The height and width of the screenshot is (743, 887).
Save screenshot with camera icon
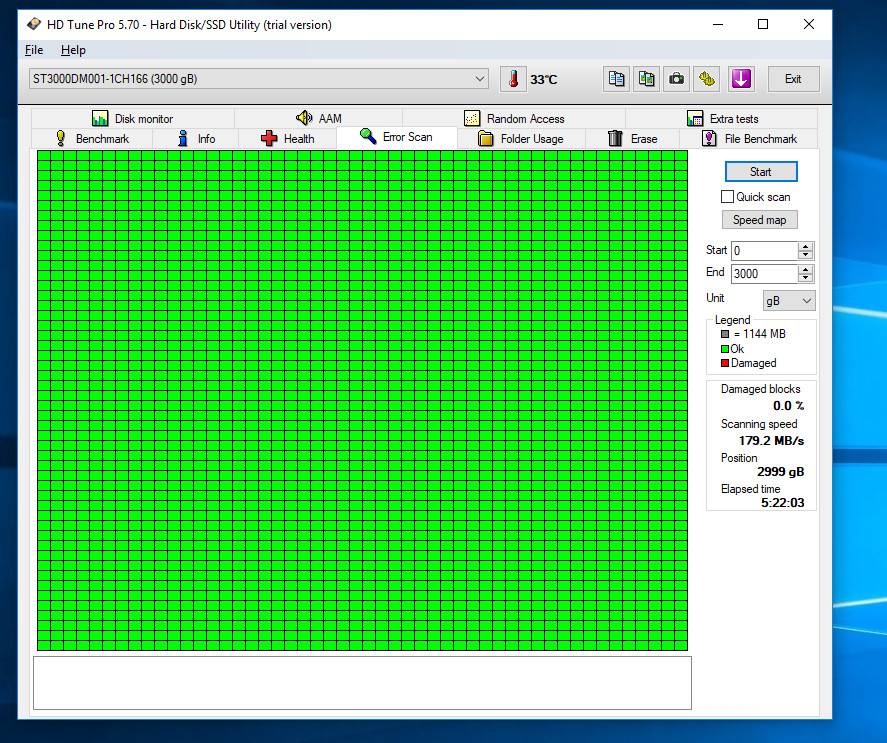[x=676, y=79]
